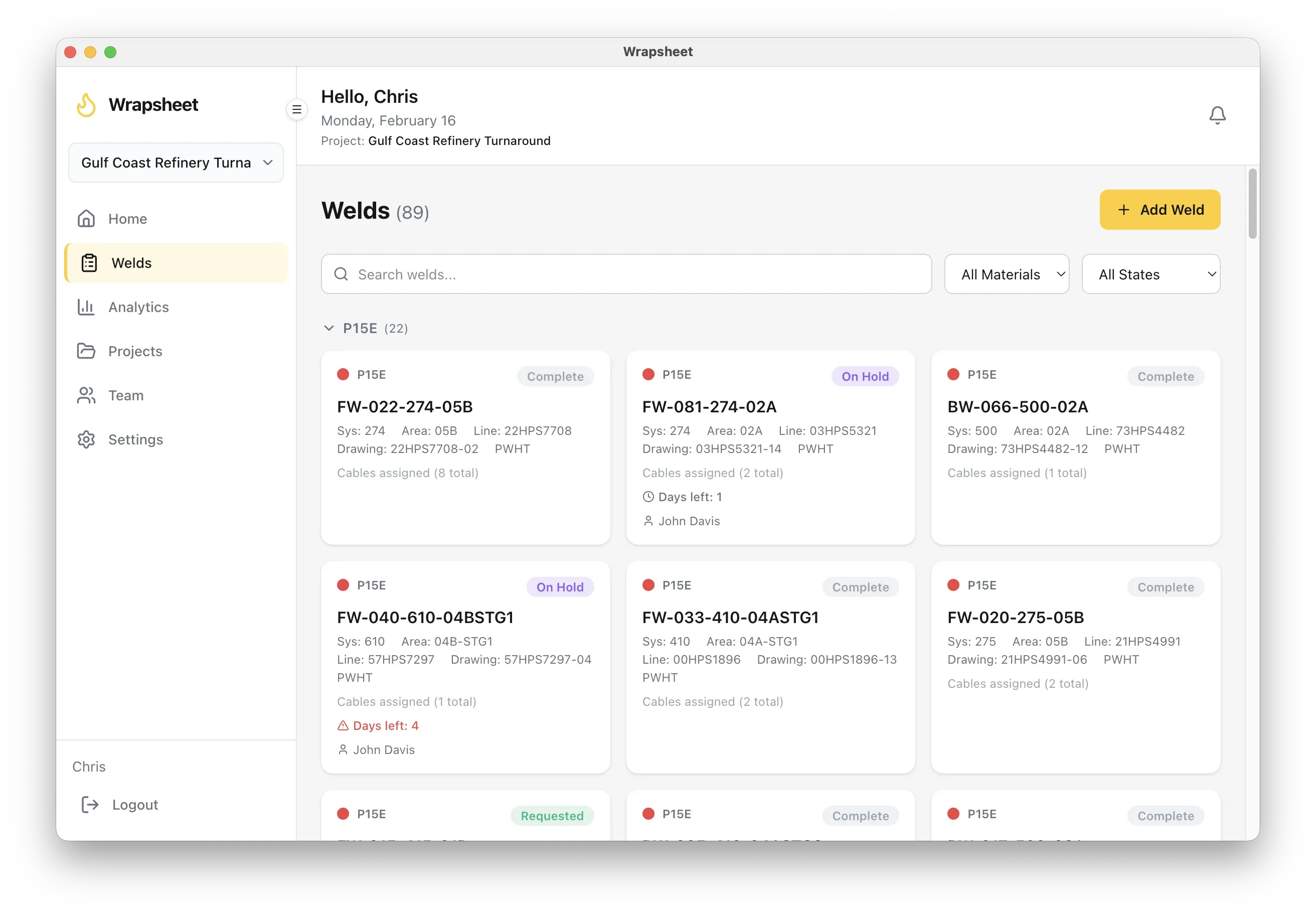Screen dimensions: 1316x915
Task: Open Projects using the folder icon
Action: (x=86, y=351)
